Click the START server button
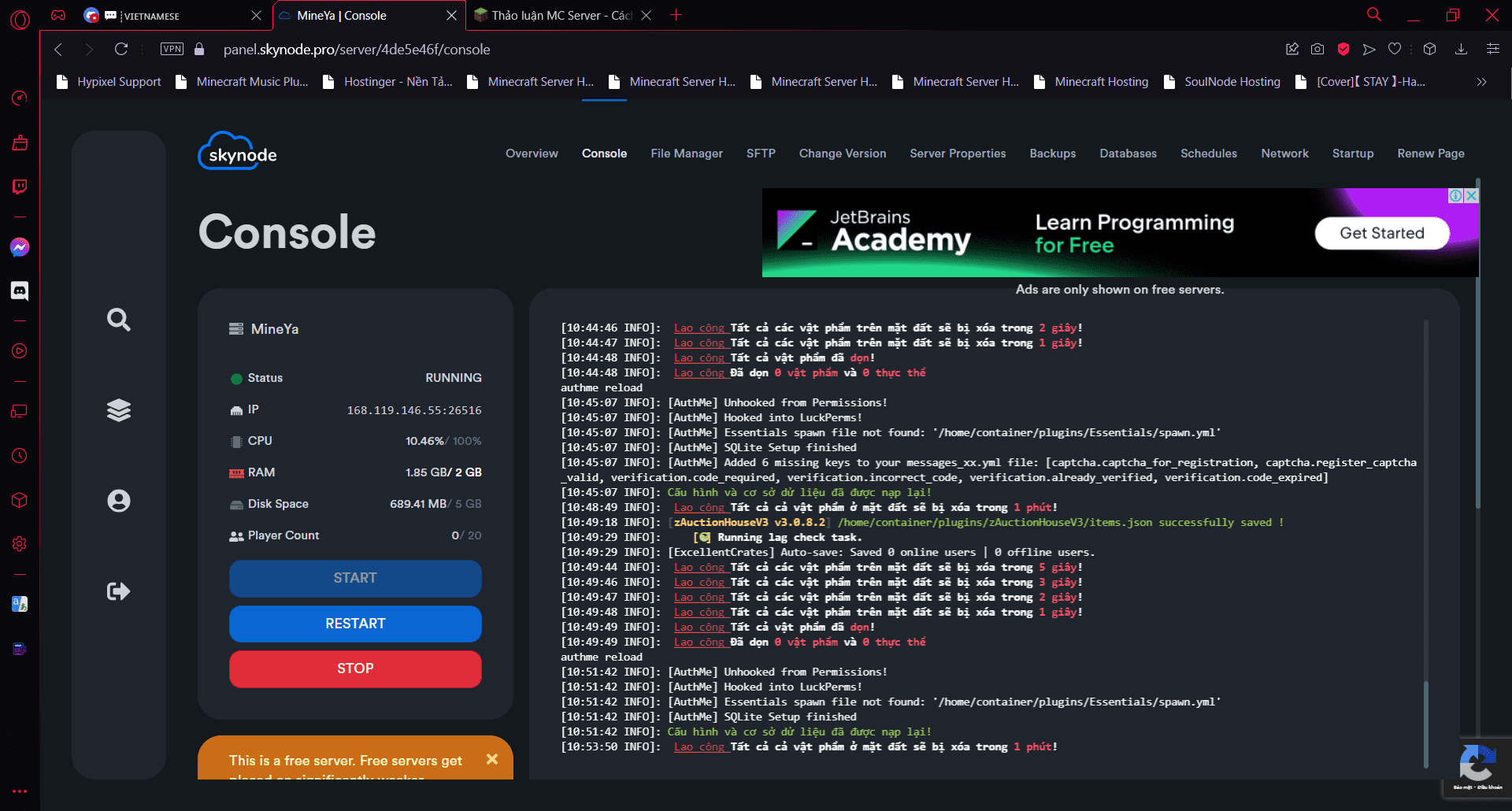 click(x=355, y=578)
